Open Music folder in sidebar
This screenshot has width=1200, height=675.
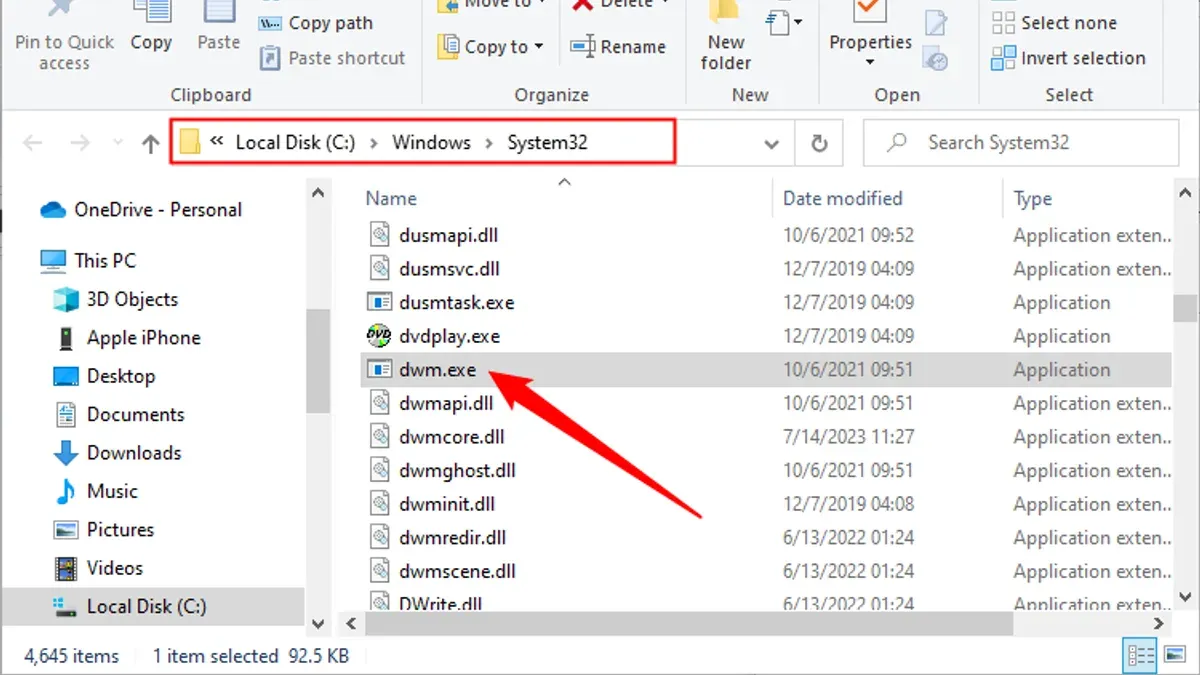pyautogui.click(x=95, y=491)
